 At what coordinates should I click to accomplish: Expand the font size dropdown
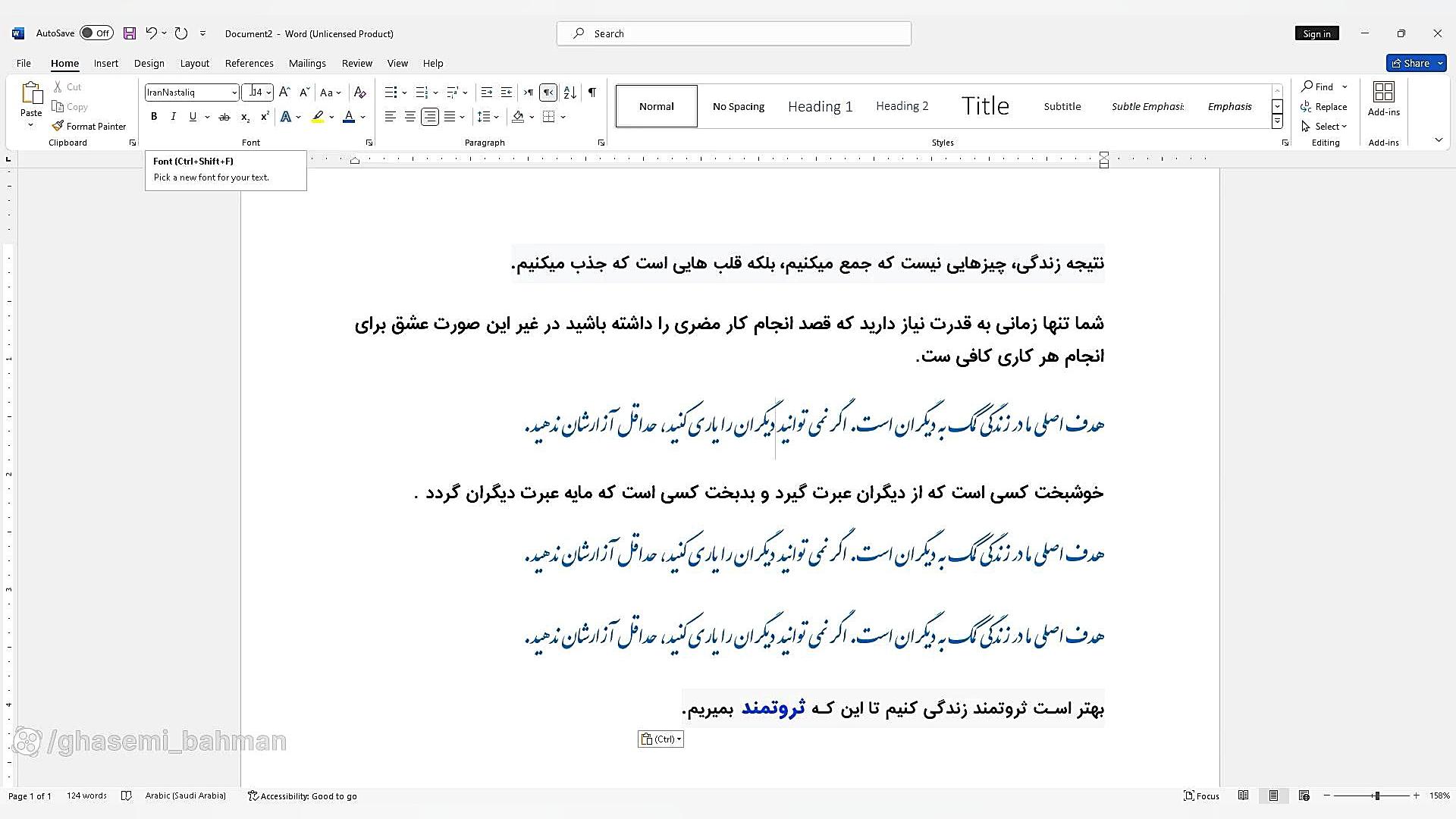tap(268, 93)
